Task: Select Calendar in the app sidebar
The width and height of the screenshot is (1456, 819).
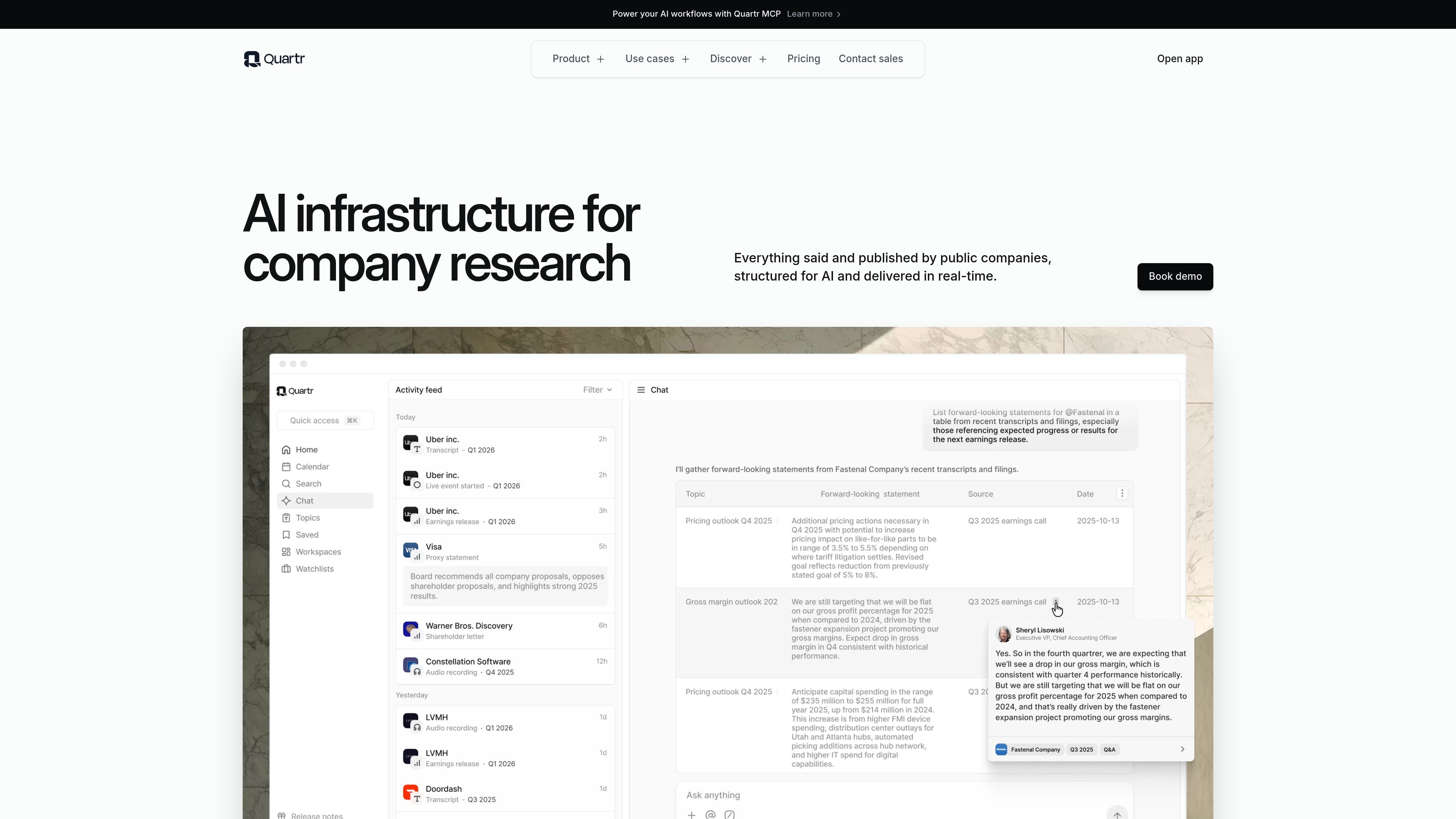Action: (325, 467)
